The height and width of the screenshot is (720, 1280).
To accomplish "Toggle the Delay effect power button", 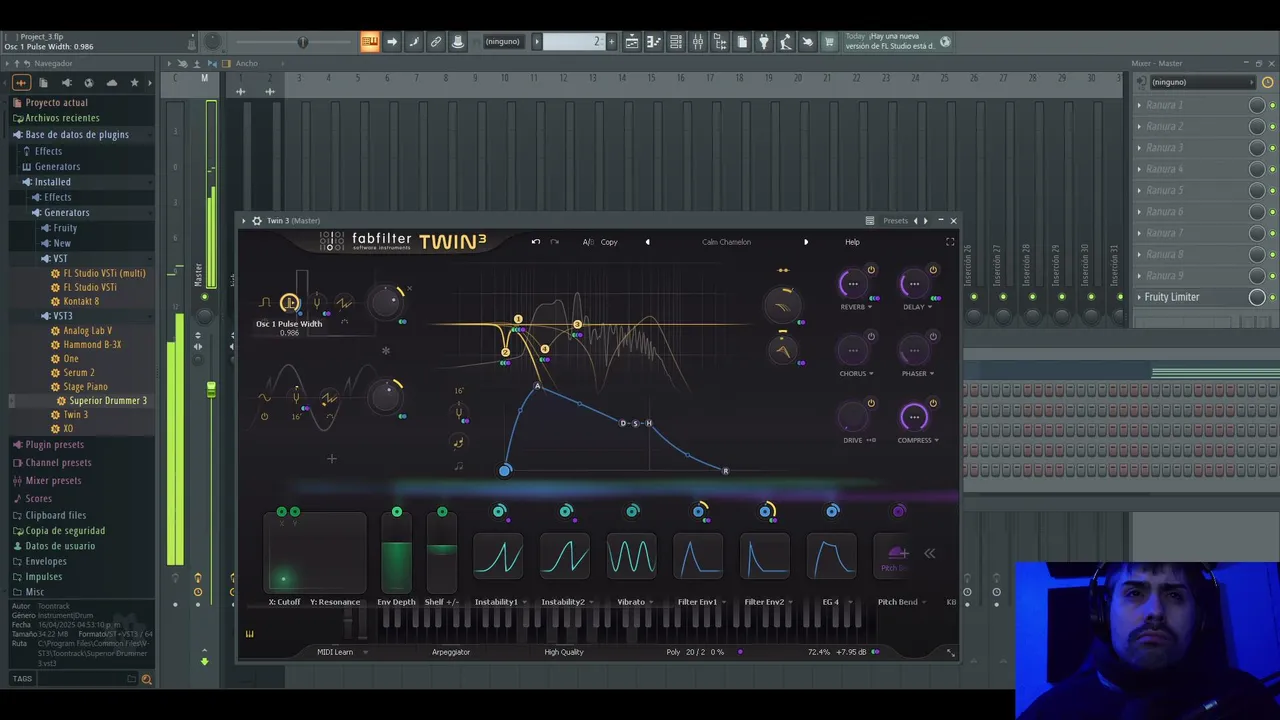I will pos(933,270).
